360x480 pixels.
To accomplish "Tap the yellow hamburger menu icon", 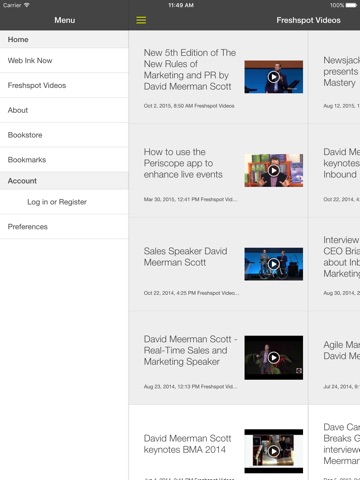I will click(141, 20).
